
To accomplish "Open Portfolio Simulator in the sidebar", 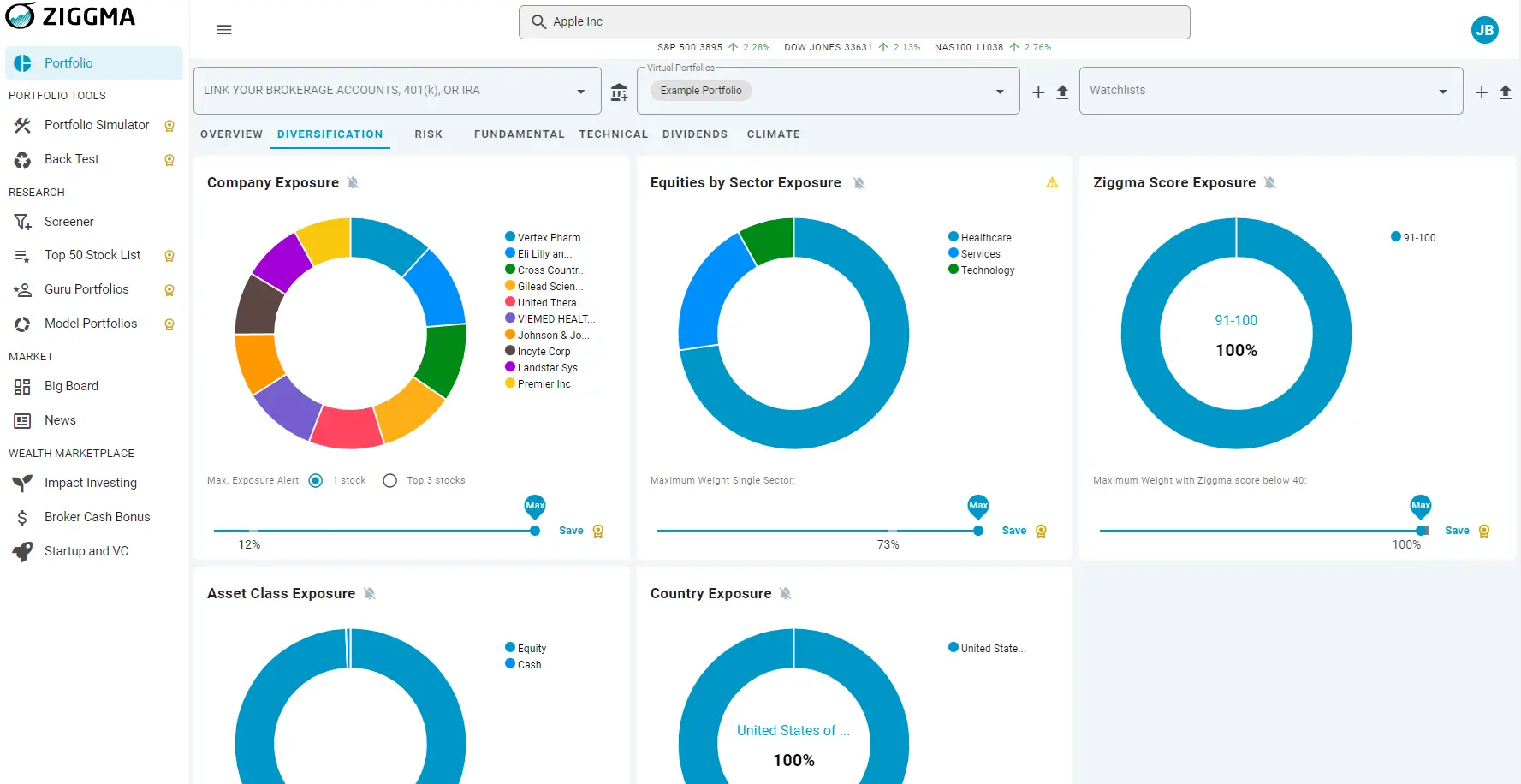I will tap(97, 125).
